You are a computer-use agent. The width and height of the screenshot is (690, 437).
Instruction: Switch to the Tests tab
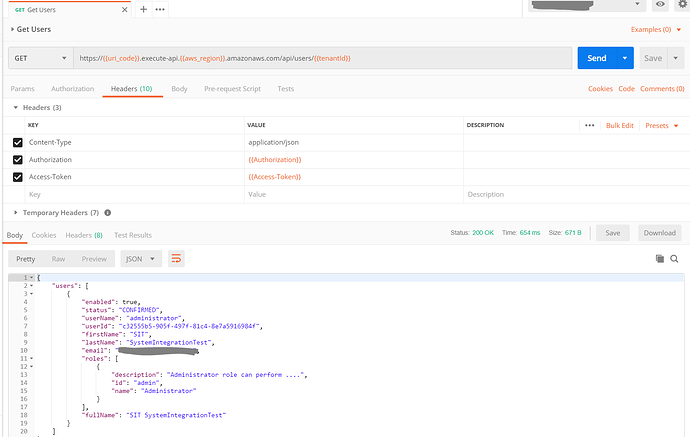pos(286,88)
